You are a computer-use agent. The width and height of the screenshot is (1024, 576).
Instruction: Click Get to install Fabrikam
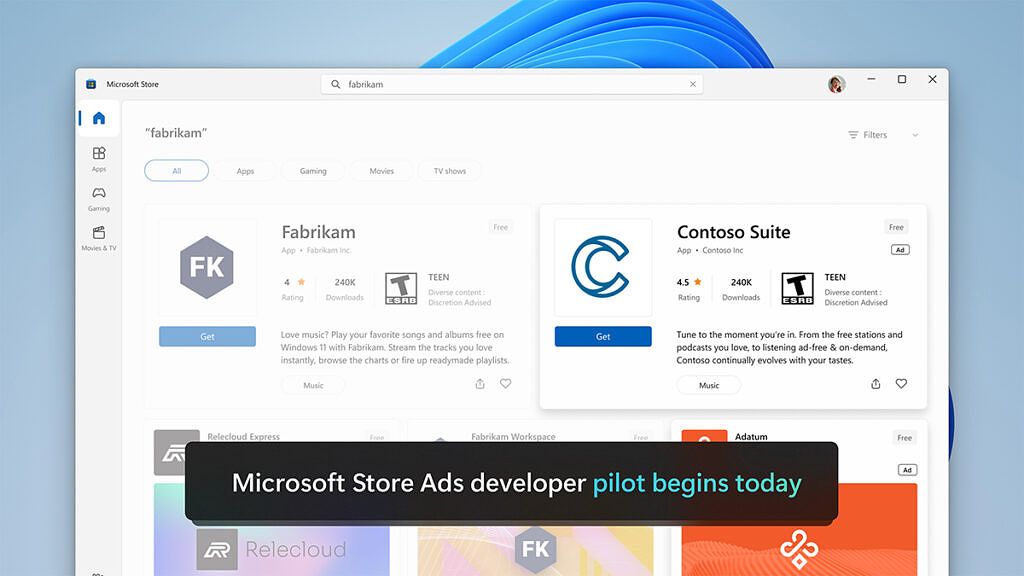tap(207, 336)
